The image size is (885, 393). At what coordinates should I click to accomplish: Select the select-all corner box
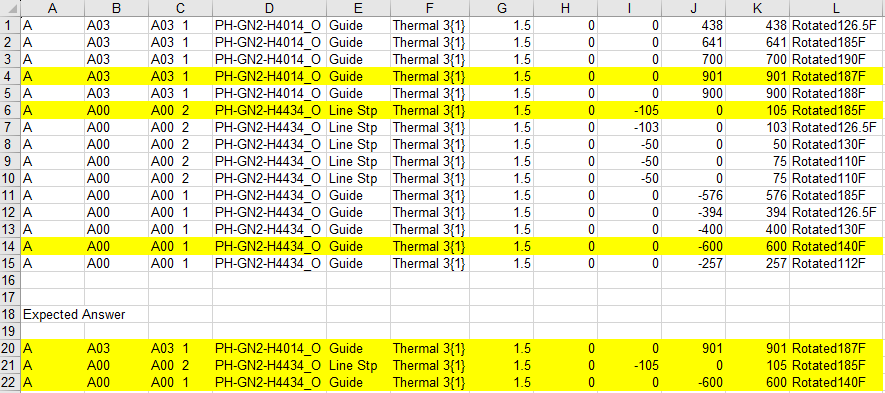pos(10,8)
